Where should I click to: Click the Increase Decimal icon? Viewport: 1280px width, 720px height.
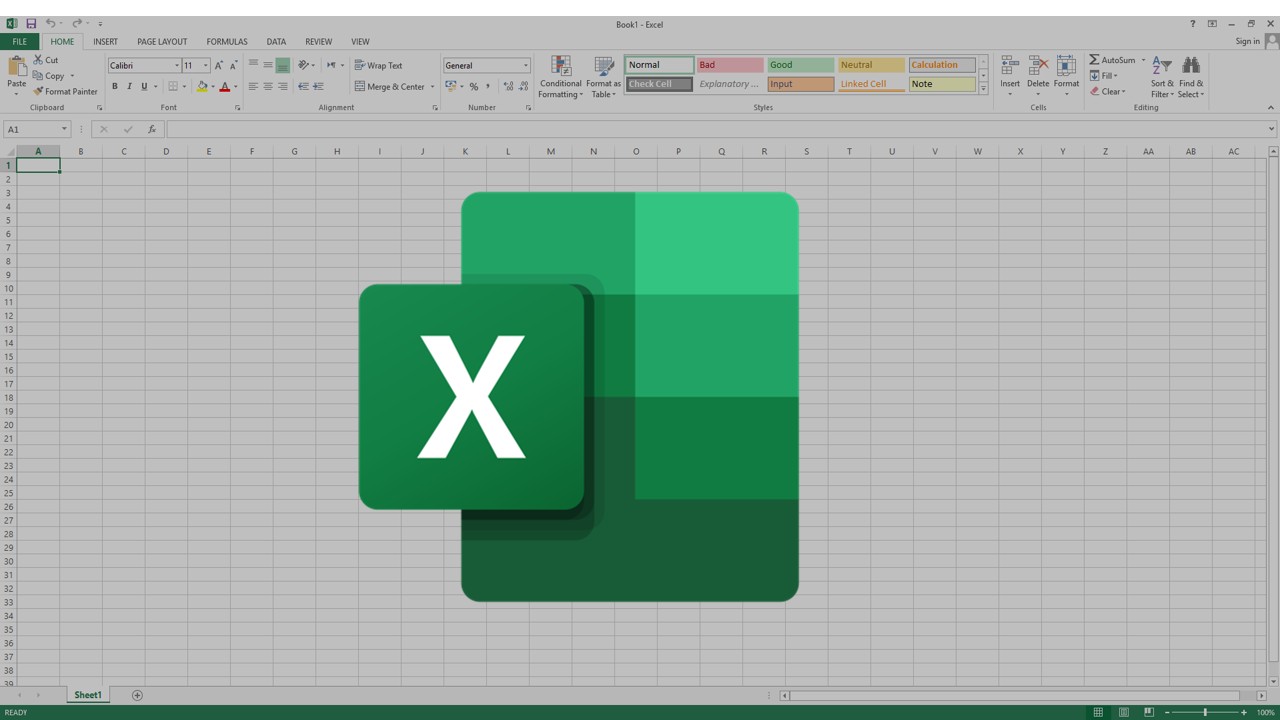coord(507,86)
